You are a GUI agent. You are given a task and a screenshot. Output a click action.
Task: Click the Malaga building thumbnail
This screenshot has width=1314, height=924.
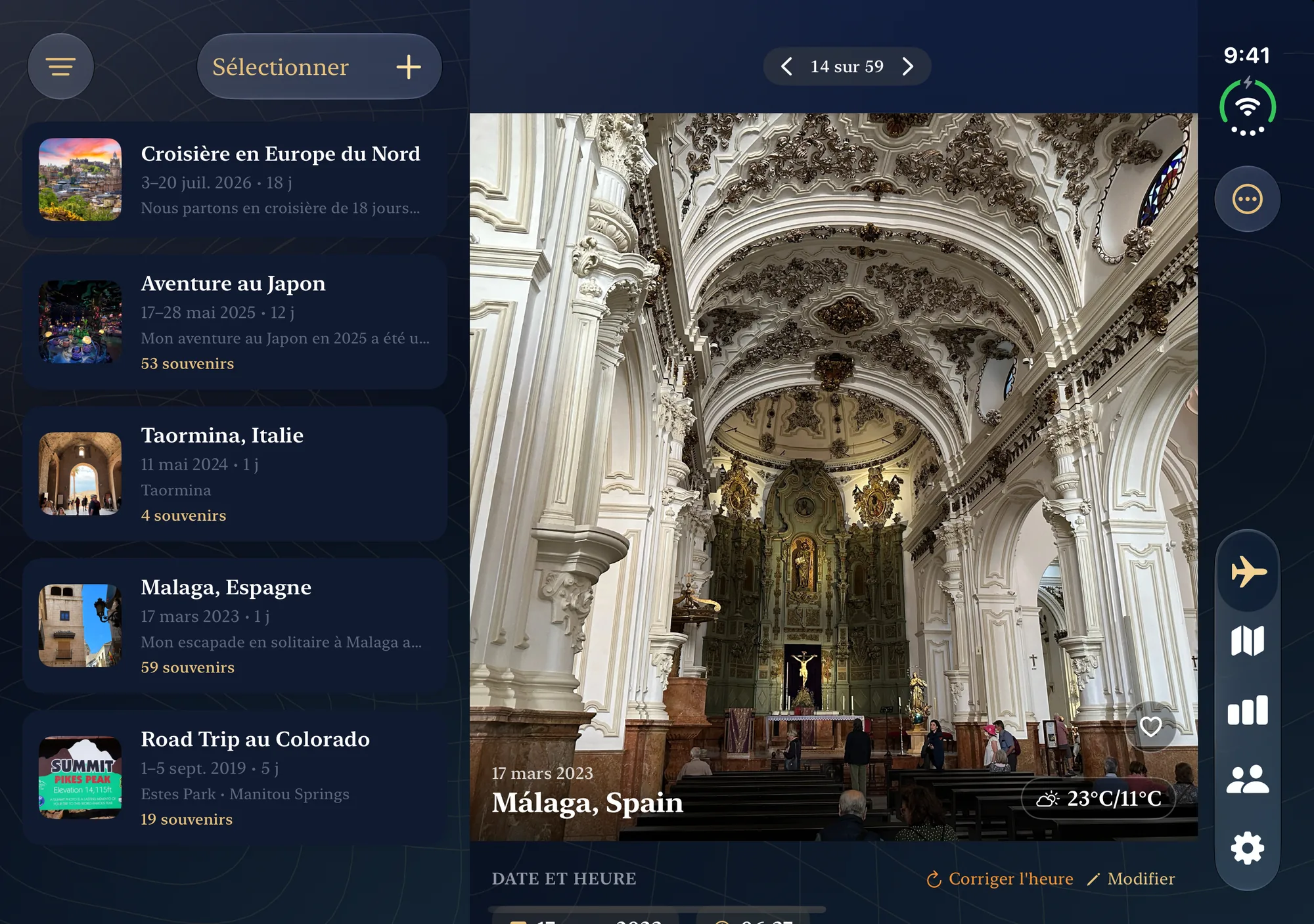pos(80,626)
